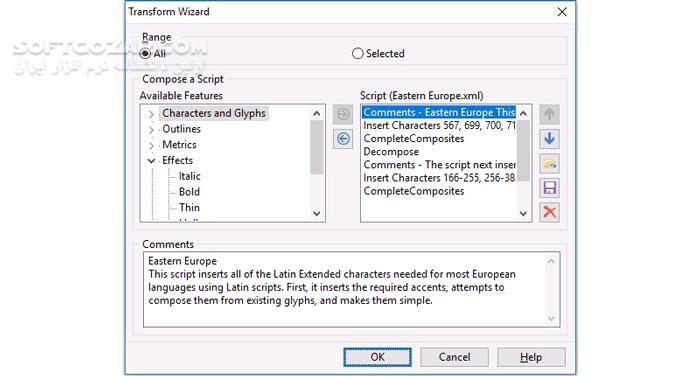This screenshot has height=376, width=700.
Task: Expand the Outlines tree node
Action: point(151,130)
